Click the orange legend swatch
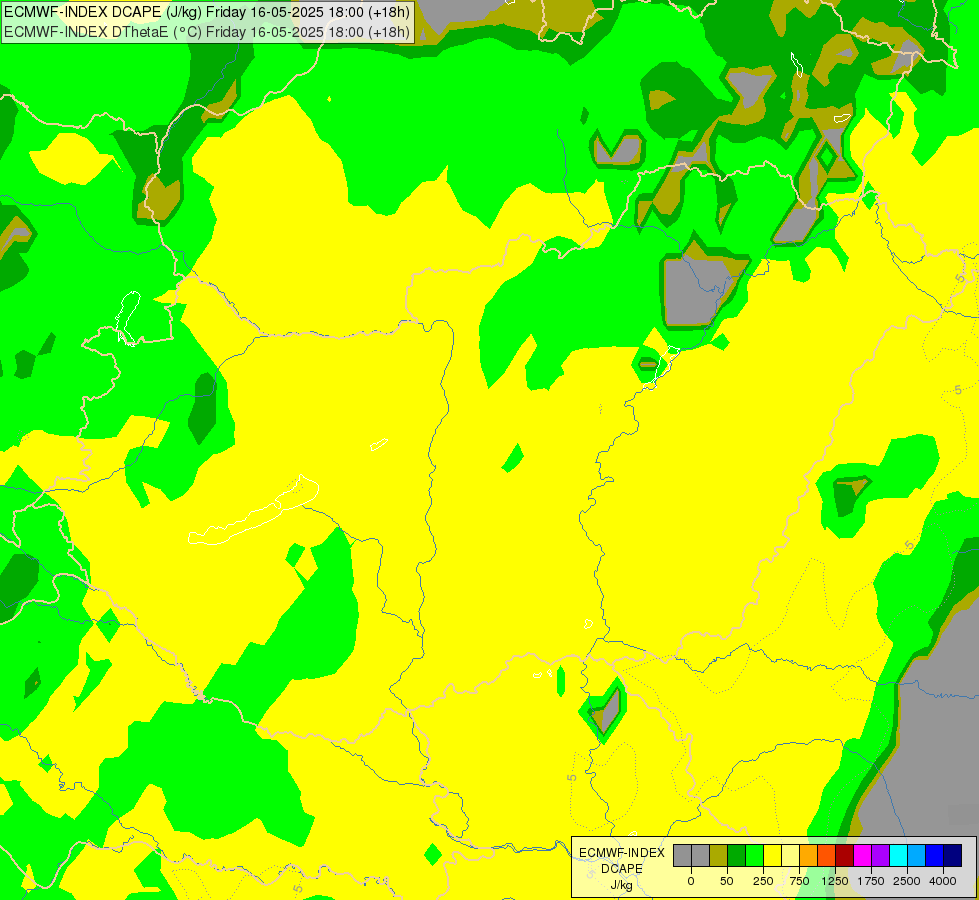The width and height of the screenshot is (979, 900). 809,856
